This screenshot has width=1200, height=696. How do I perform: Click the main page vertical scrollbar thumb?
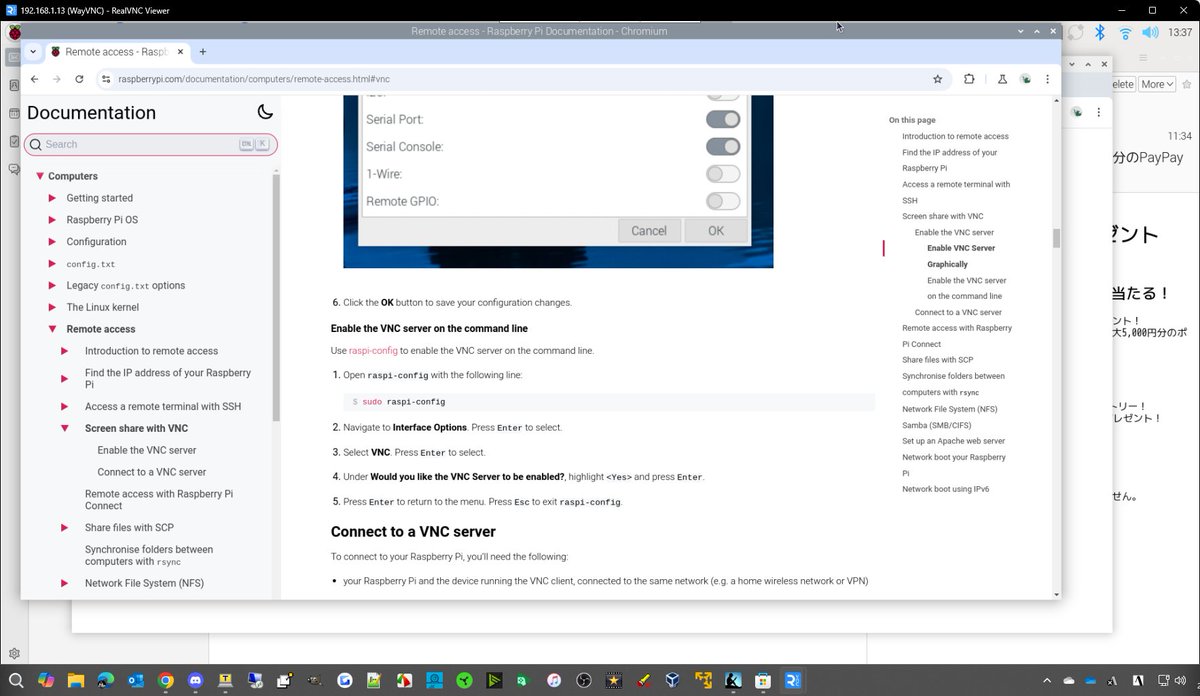point(1055,238)
